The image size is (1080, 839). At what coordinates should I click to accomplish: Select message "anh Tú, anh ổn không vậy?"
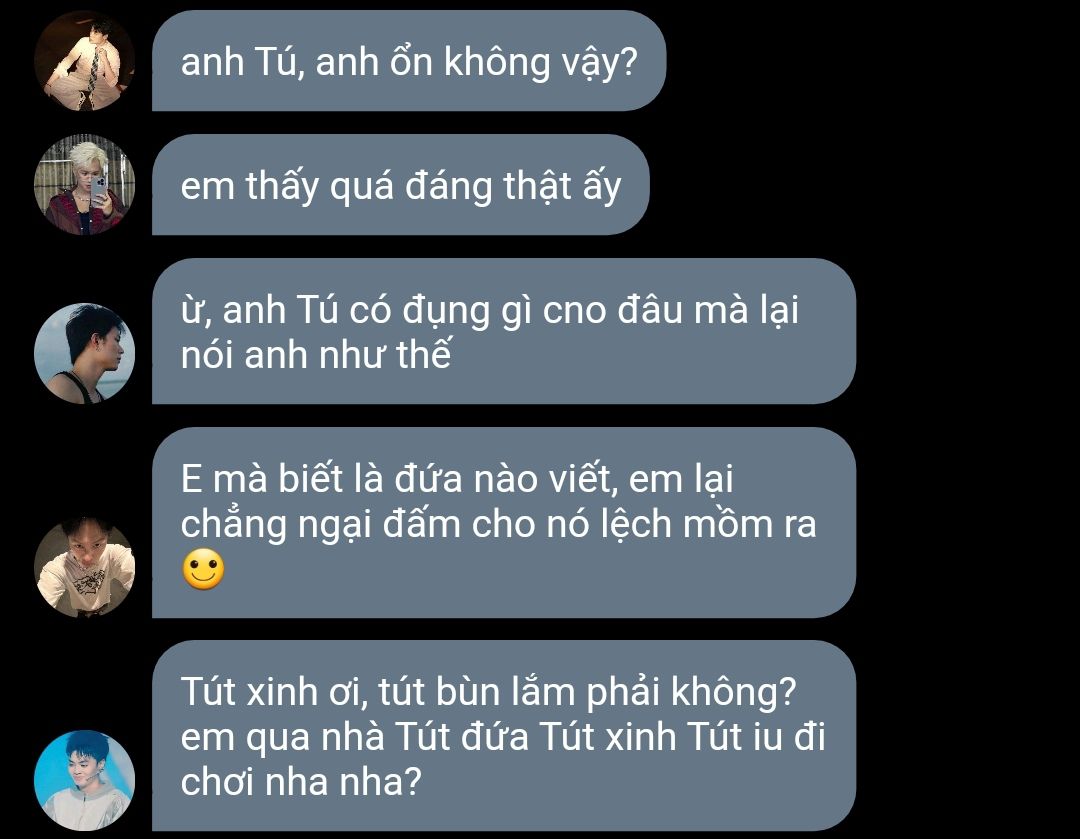point(409,61)
